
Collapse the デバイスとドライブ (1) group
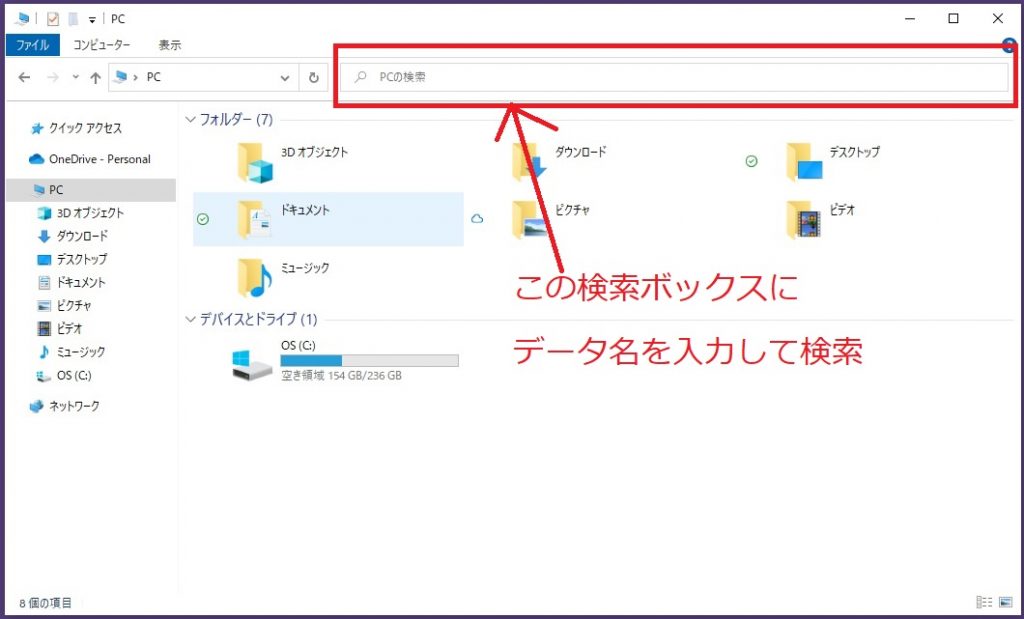tap(191, 319)
